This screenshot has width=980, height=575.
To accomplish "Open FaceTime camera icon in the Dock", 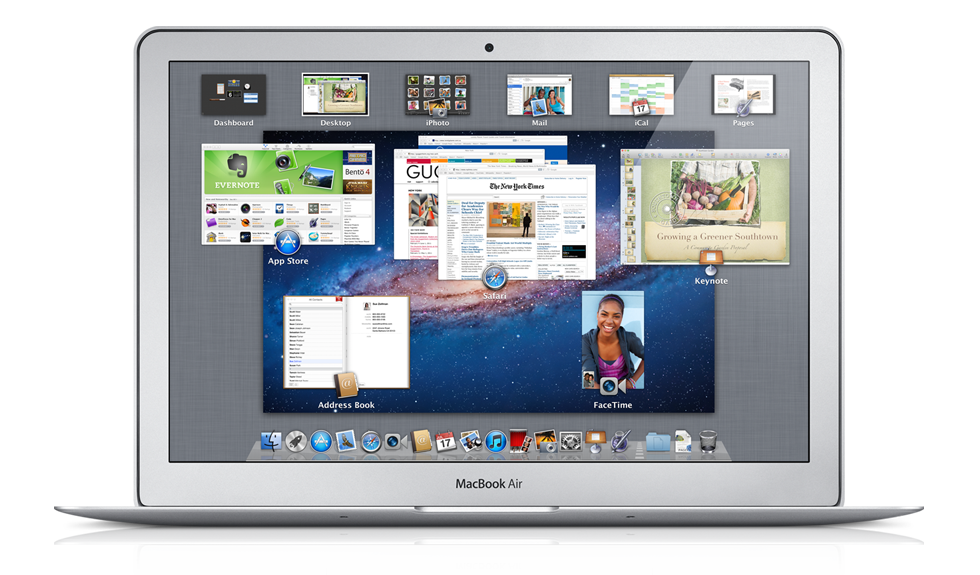I will tap(396, 442).
